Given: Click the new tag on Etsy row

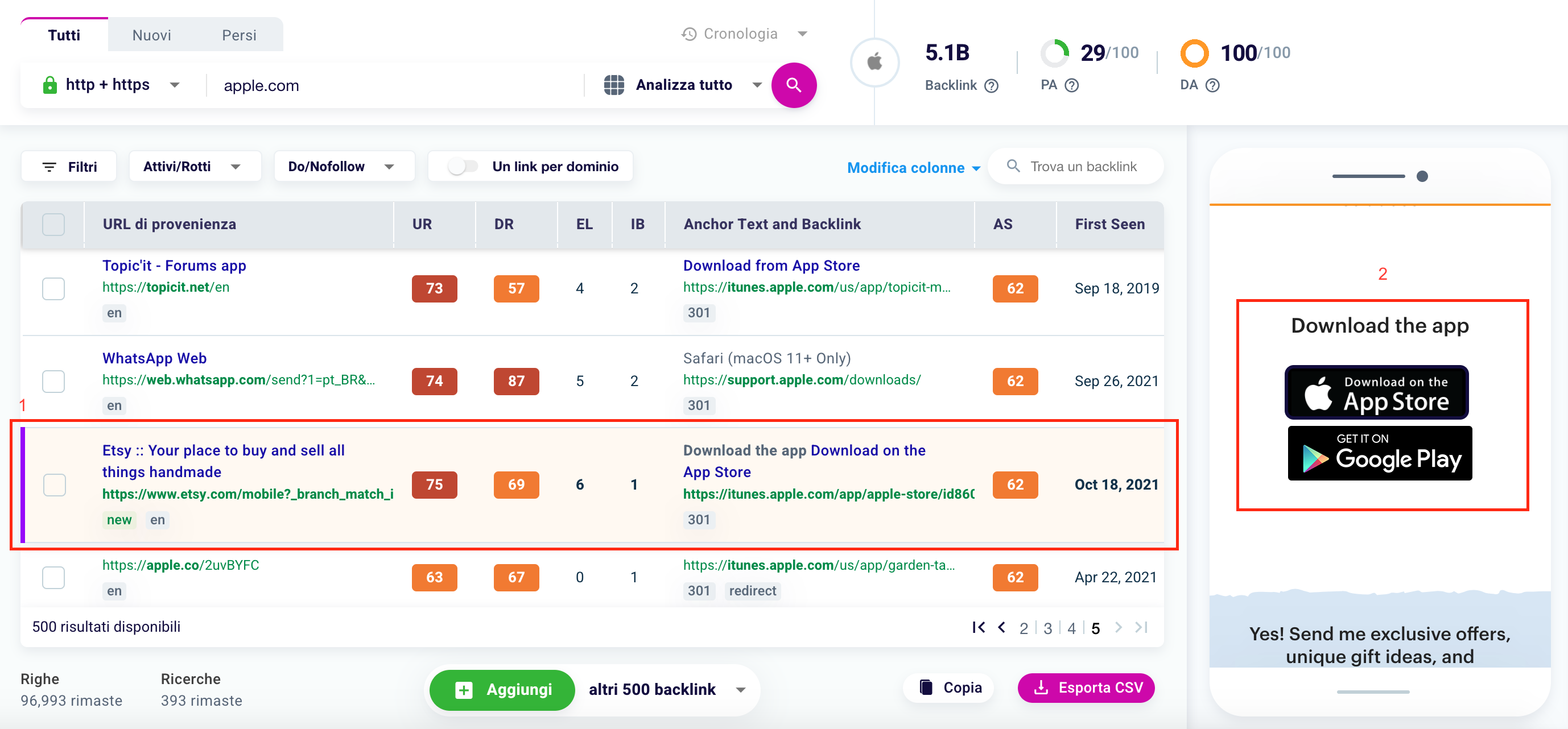Looking at the screenshot, I should click(x=119, y=520).
